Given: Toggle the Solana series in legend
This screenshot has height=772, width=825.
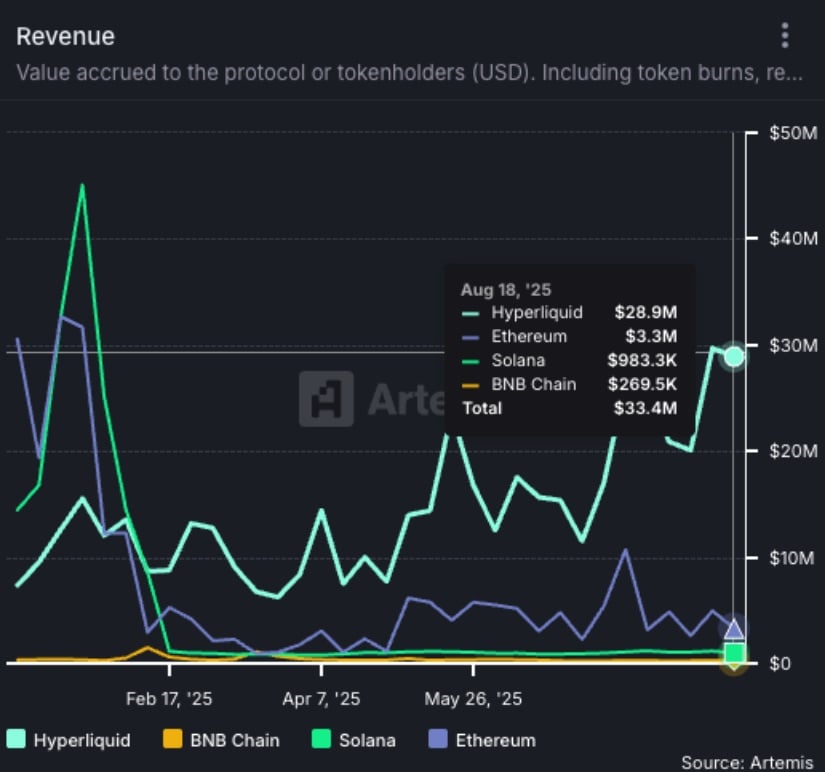Looking at the screenshot, I should pyautogui.click(x=354, y=739).
